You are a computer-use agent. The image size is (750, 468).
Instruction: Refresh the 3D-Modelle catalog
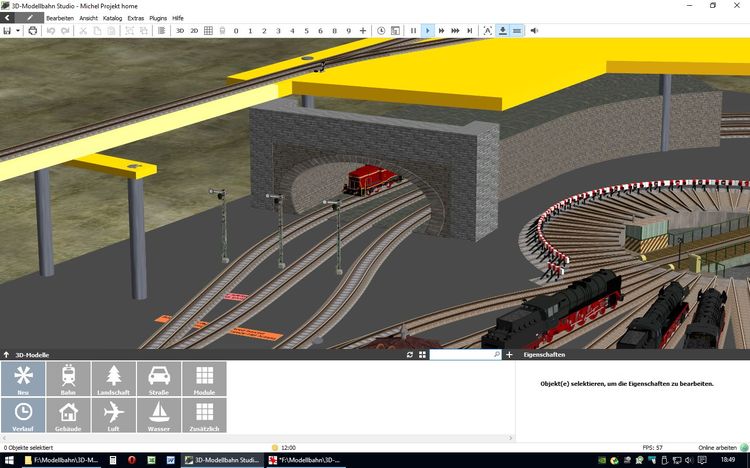coord(409,355)
